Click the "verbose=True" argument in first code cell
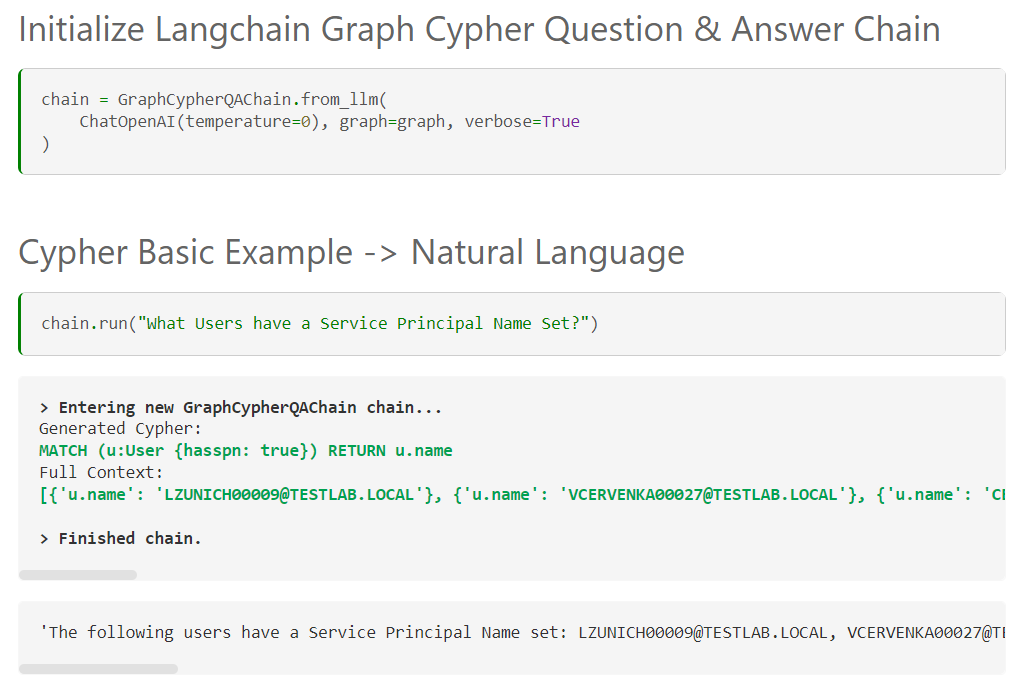The height and width of the screenshot is (692, 1027). [x=522, y=122]
